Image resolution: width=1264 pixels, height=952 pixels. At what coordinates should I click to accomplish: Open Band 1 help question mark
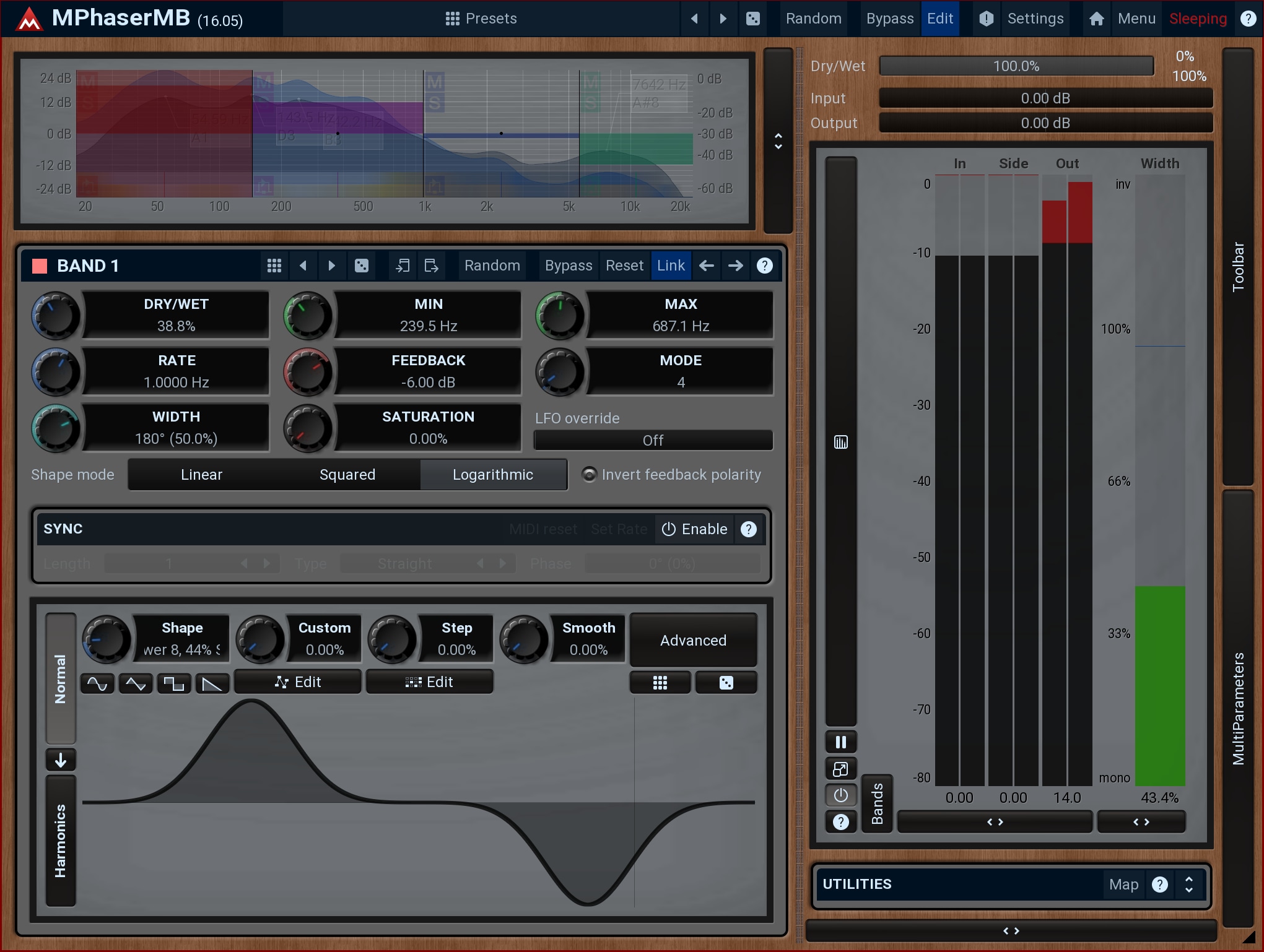(765, 266)
